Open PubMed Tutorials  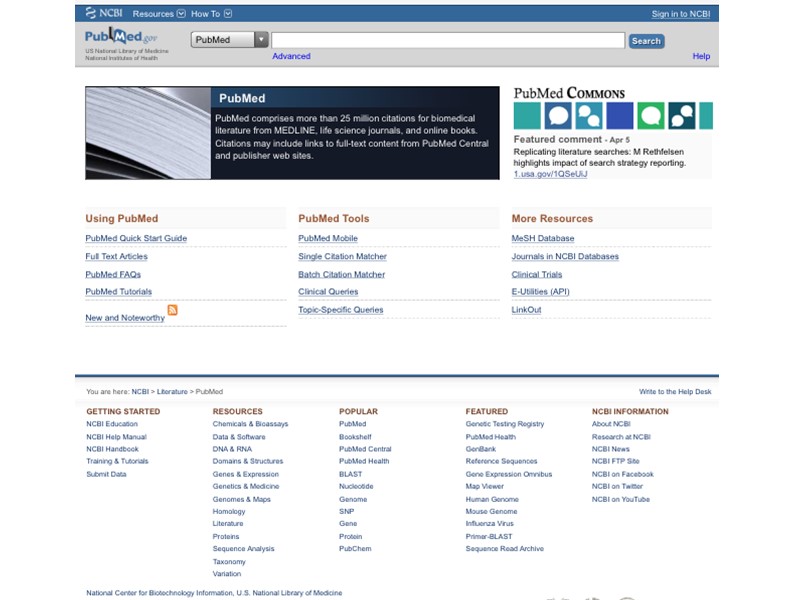[x=118, y=292]
